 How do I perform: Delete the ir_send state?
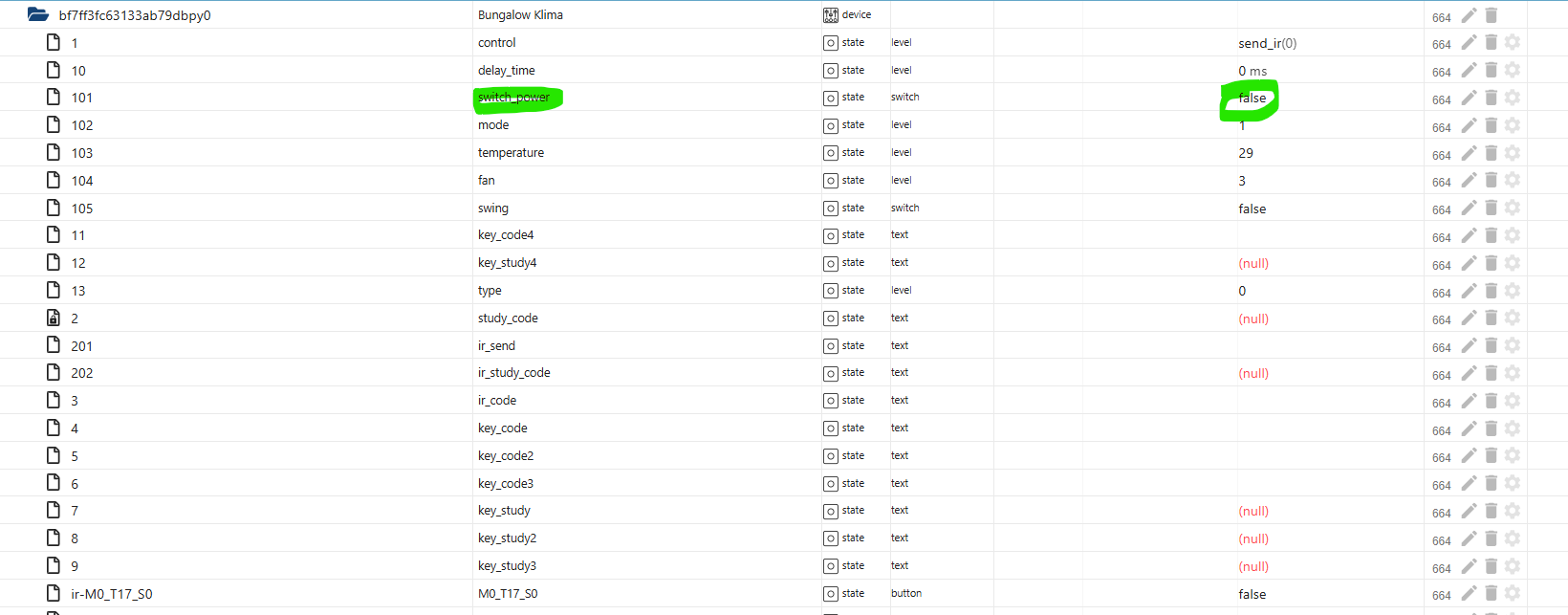pyautogui.click(x=1491, y=345)
